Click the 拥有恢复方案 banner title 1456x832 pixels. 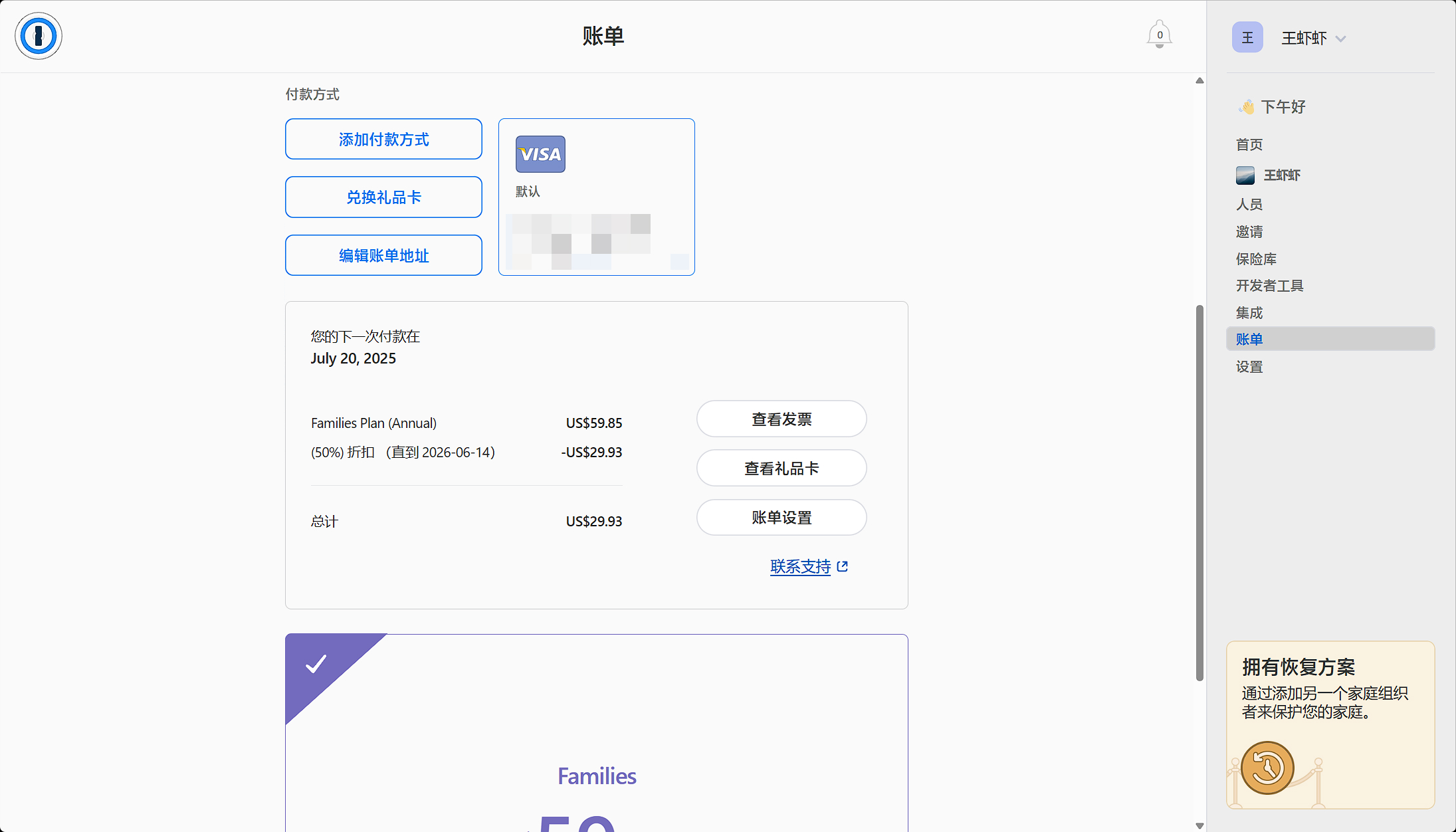(1298, 667)
